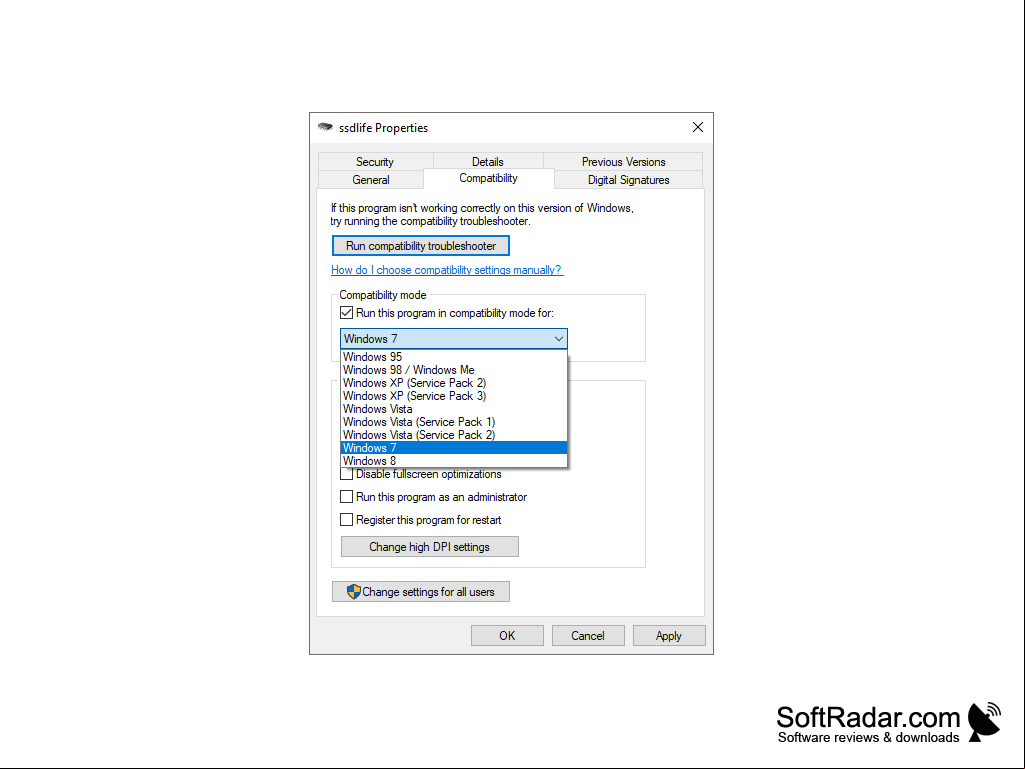Run compatibility troubleshooter button

point(421,246)
